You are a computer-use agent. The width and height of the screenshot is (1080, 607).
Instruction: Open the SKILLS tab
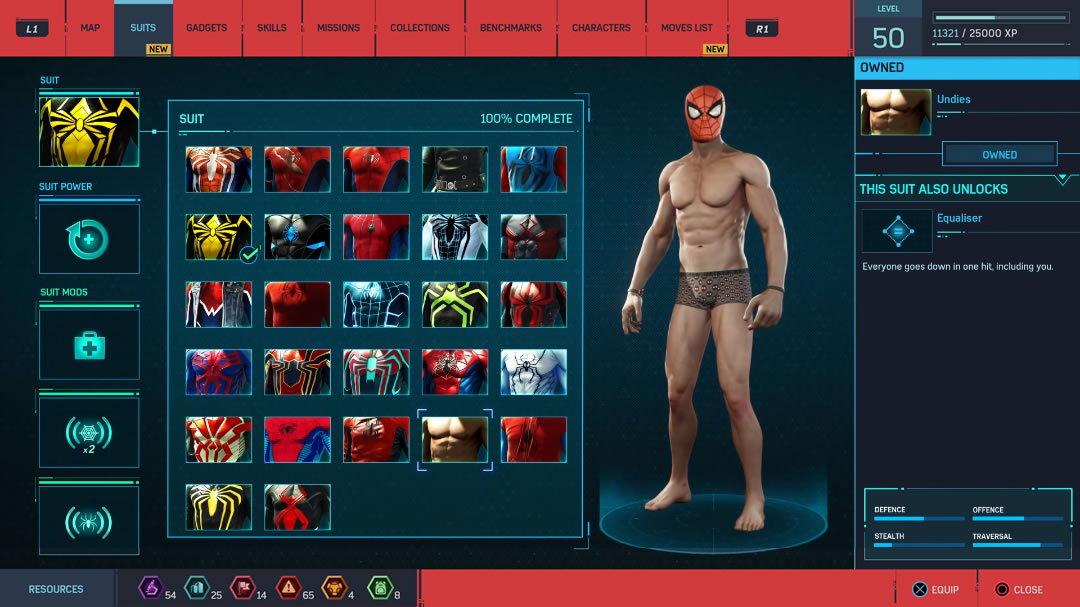point(271,28)
